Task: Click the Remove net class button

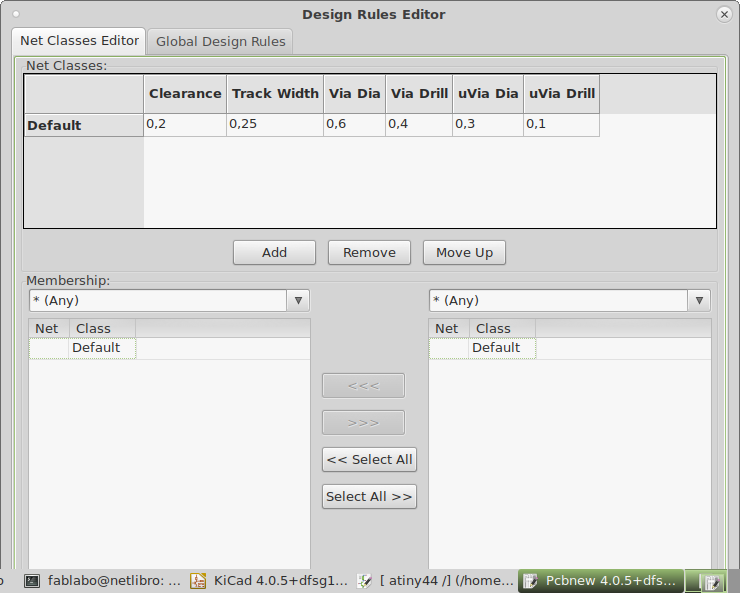Action: [x=369, y=252]
